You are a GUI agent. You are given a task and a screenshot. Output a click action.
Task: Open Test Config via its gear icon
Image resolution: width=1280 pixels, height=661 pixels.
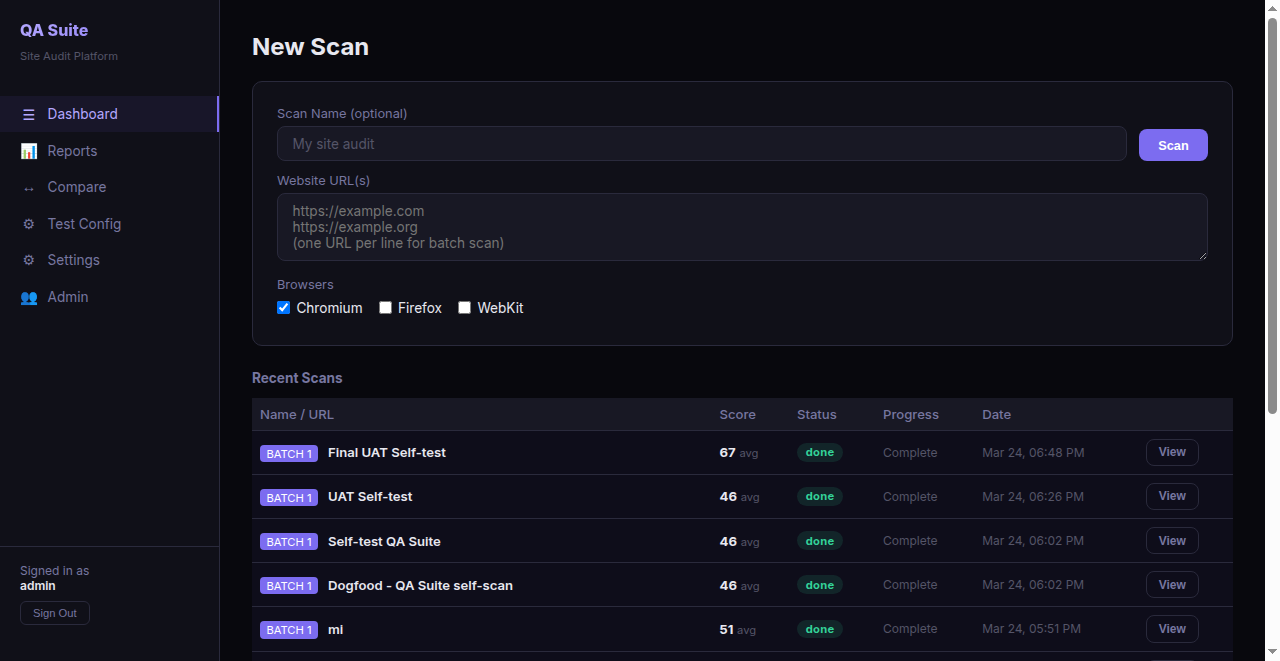click(28, 223)
